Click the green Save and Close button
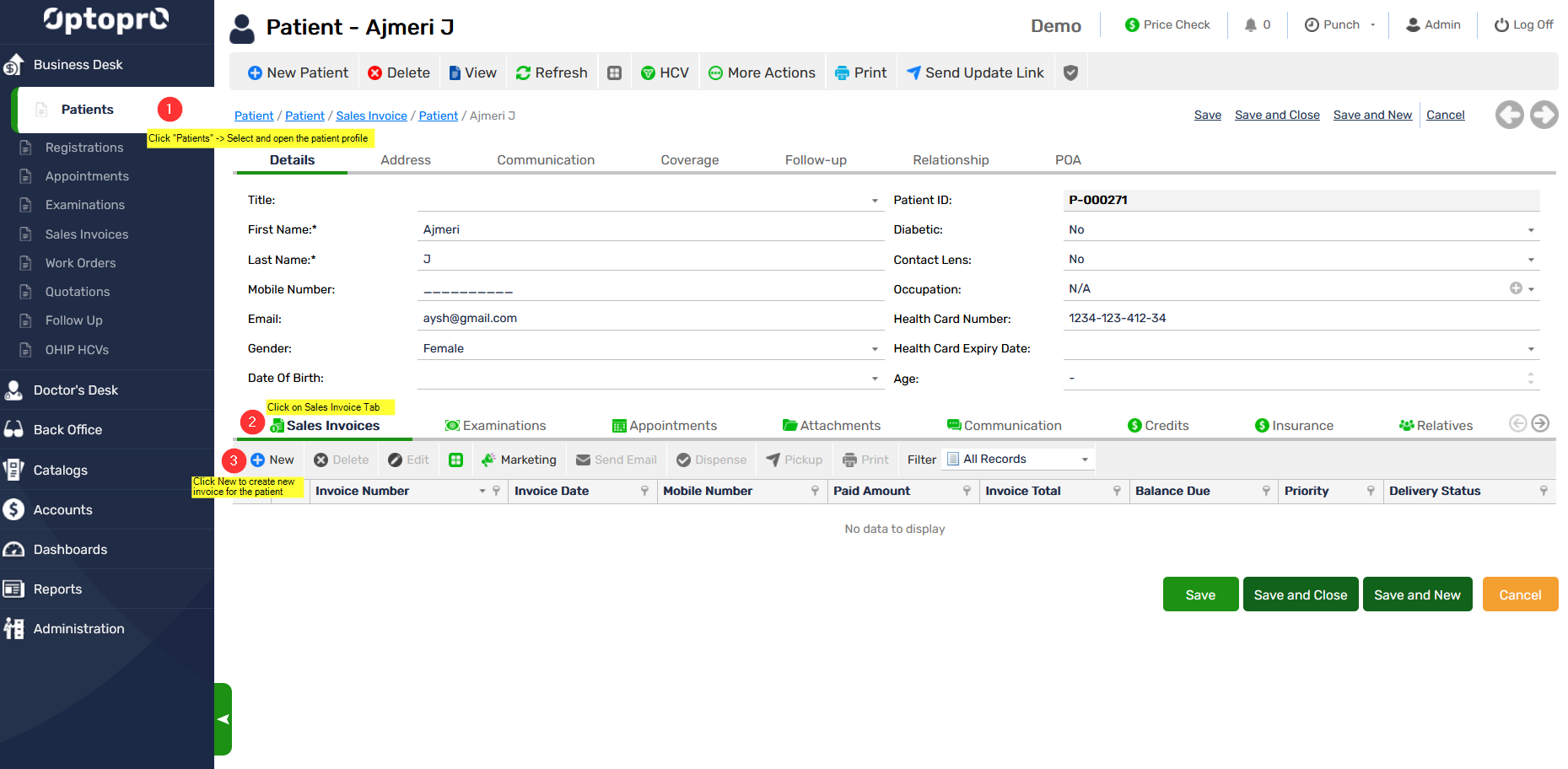1568x769 pixels. (1300, 594)
